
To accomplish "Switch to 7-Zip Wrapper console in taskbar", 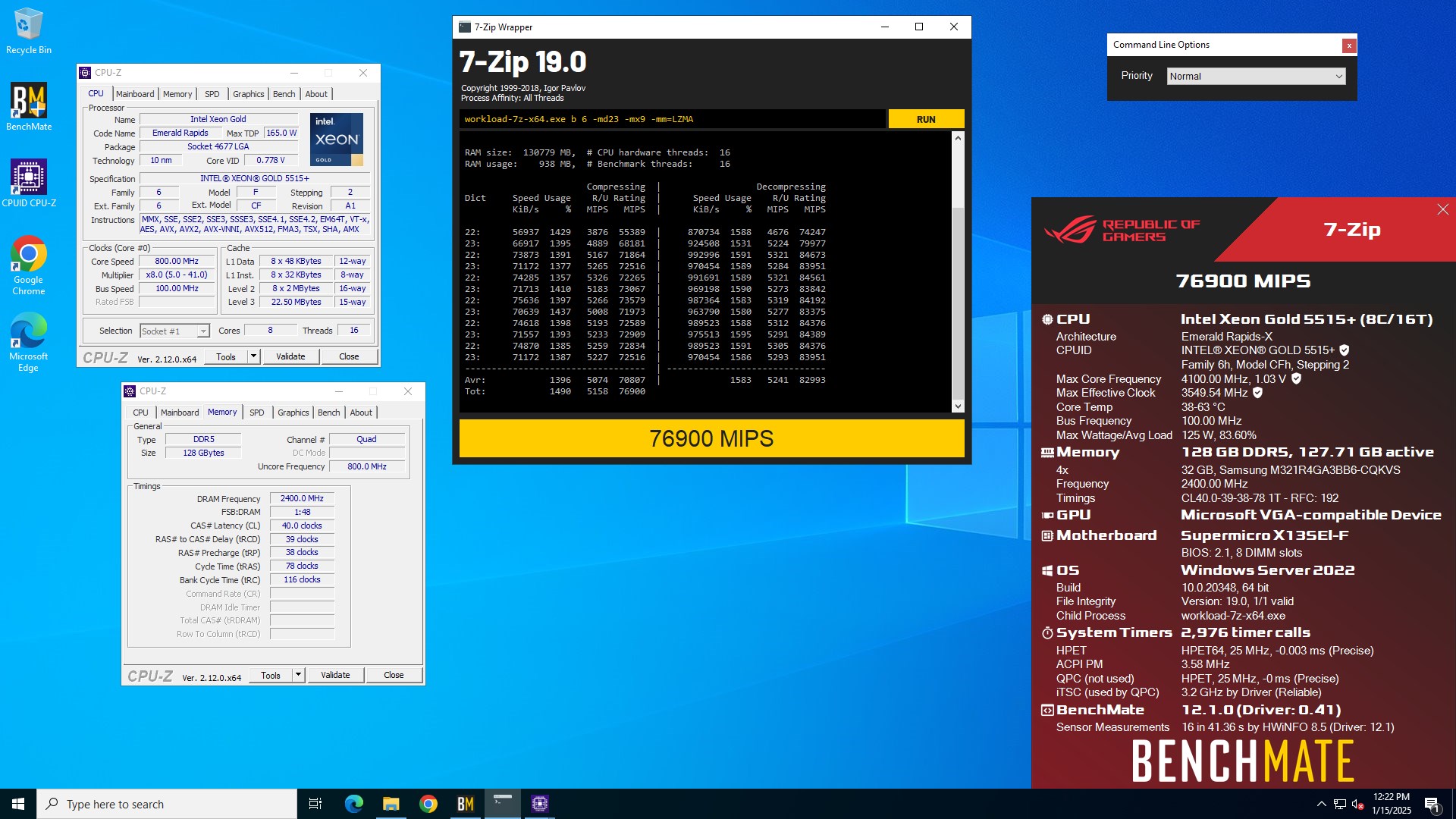I will (x=503, y=804).
